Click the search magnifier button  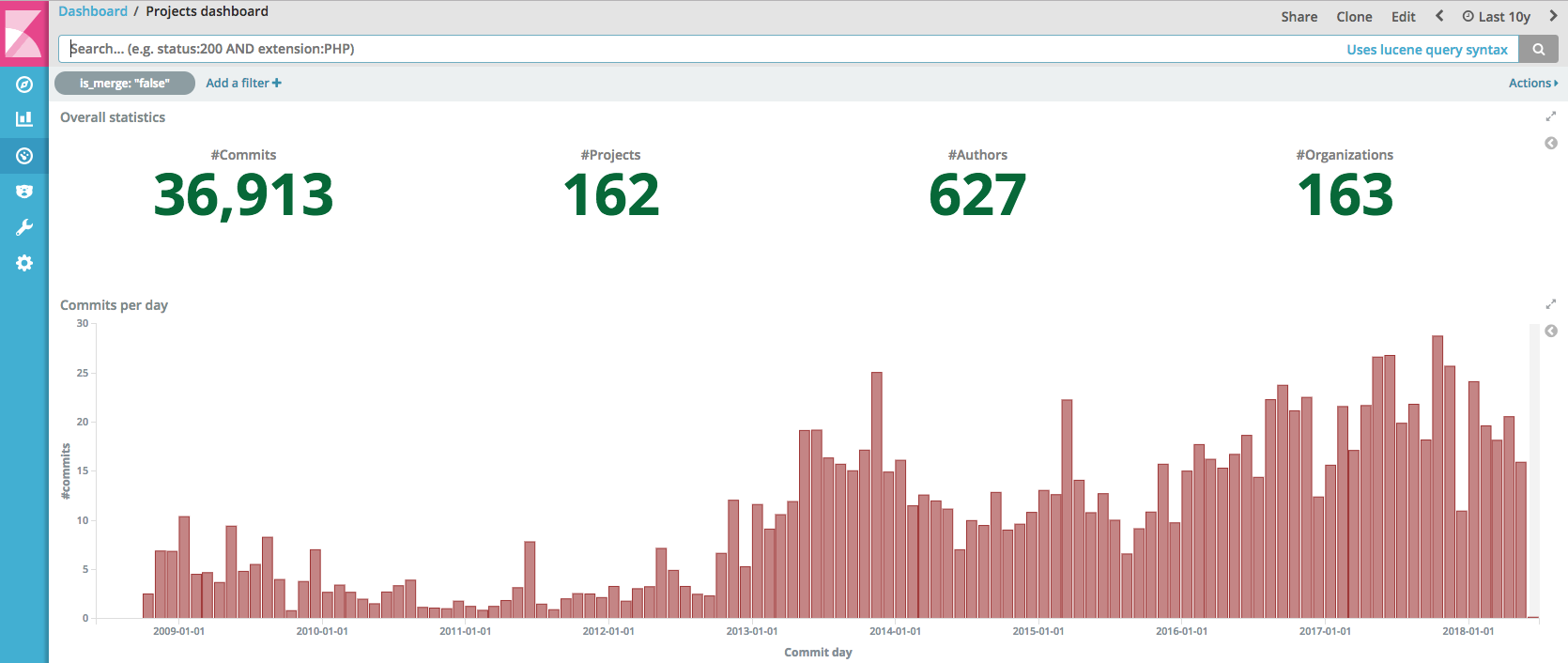coord(1538,50)
